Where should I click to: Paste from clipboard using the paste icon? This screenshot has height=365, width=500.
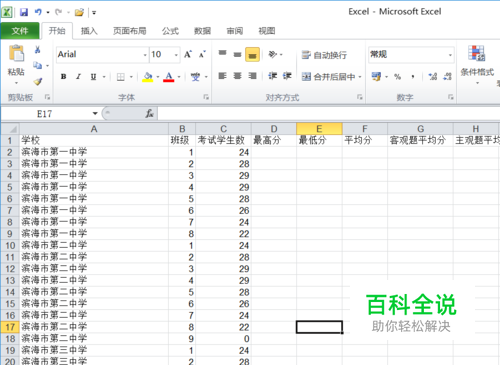click(16, 53)
